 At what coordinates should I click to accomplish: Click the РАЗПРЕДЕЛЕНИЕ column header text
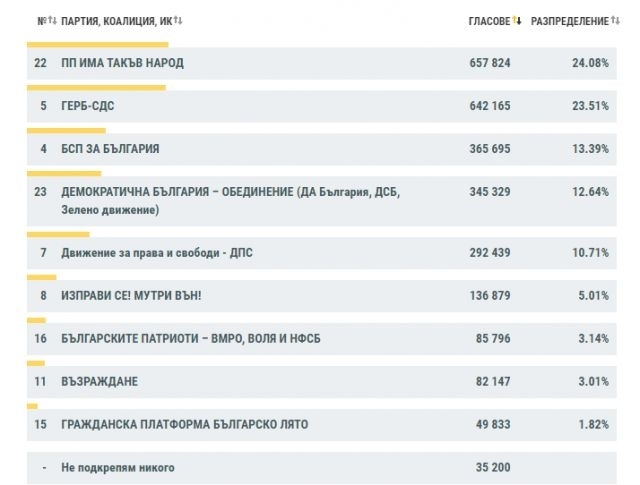pos(565,21)
